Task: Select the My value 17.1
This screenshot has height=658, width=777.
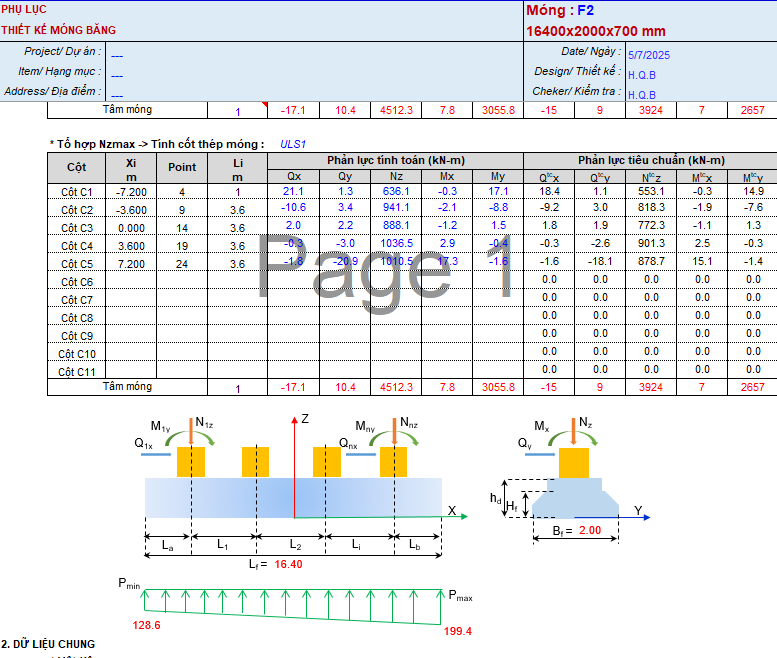Action: pyautogui.click(x=498, y=191)
